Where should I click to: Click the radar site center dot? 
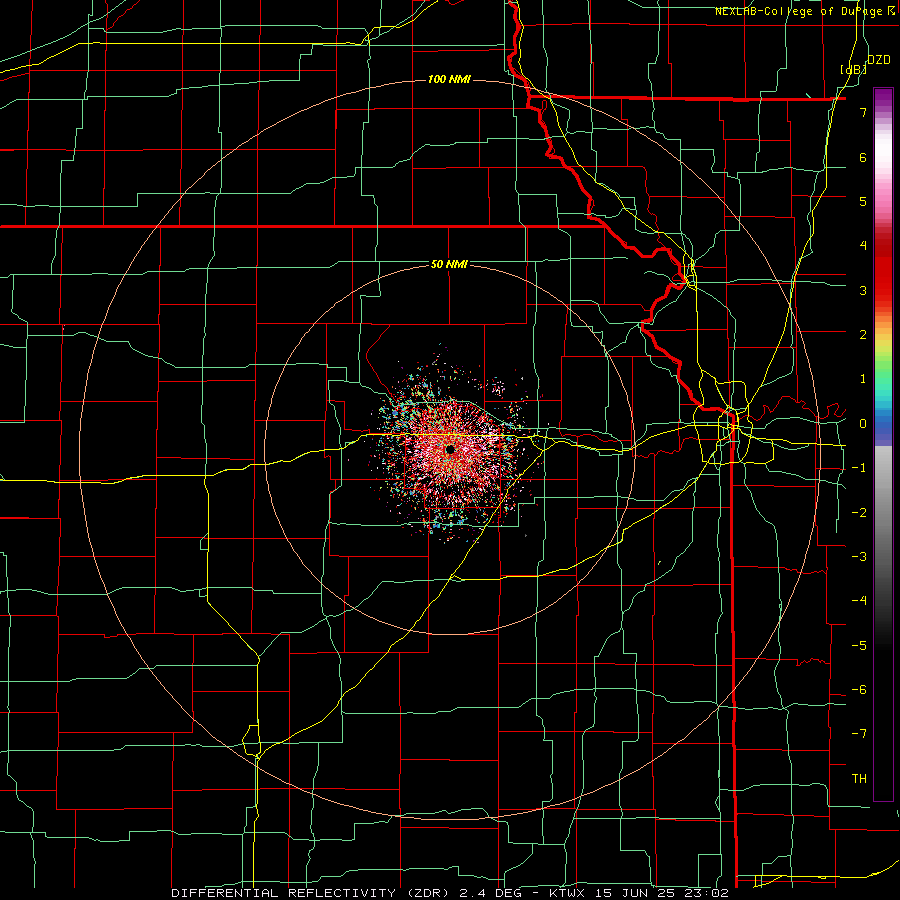450,449
